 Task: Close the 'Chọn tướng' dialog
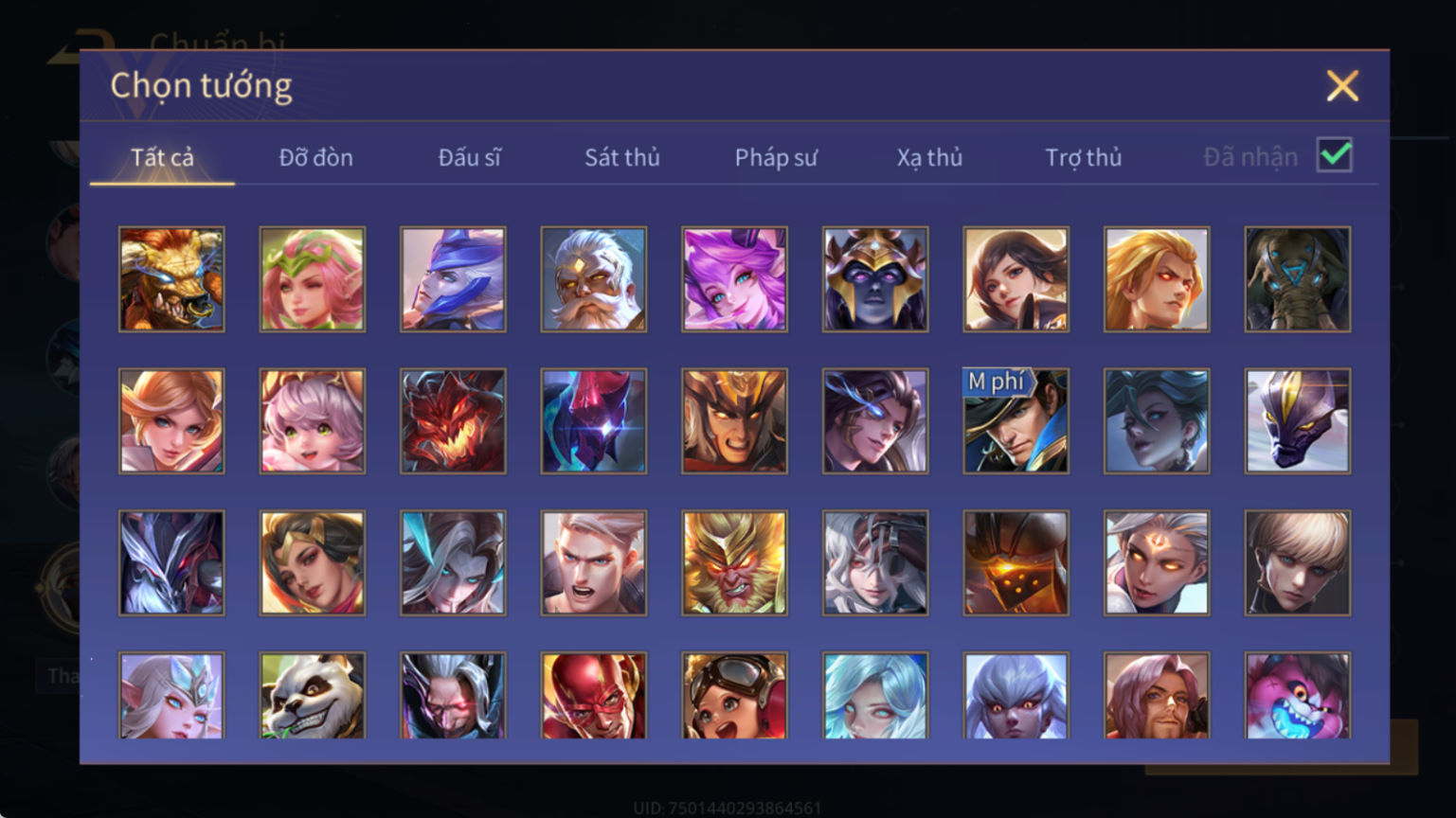[x=1342, y=86]
